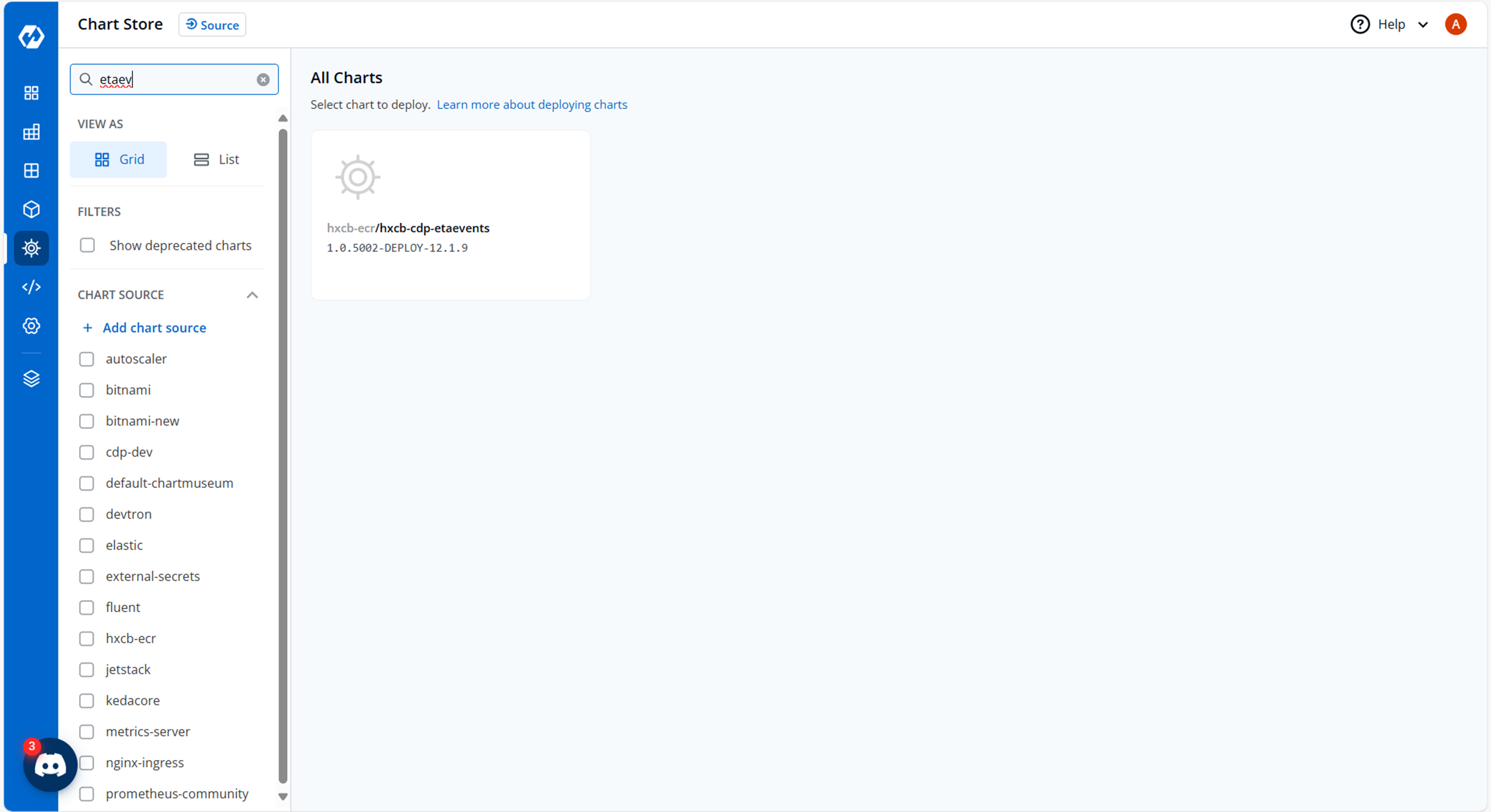1491x812 pixels.
Task: Open Learn more about deploying charts link
Action: 531,105
